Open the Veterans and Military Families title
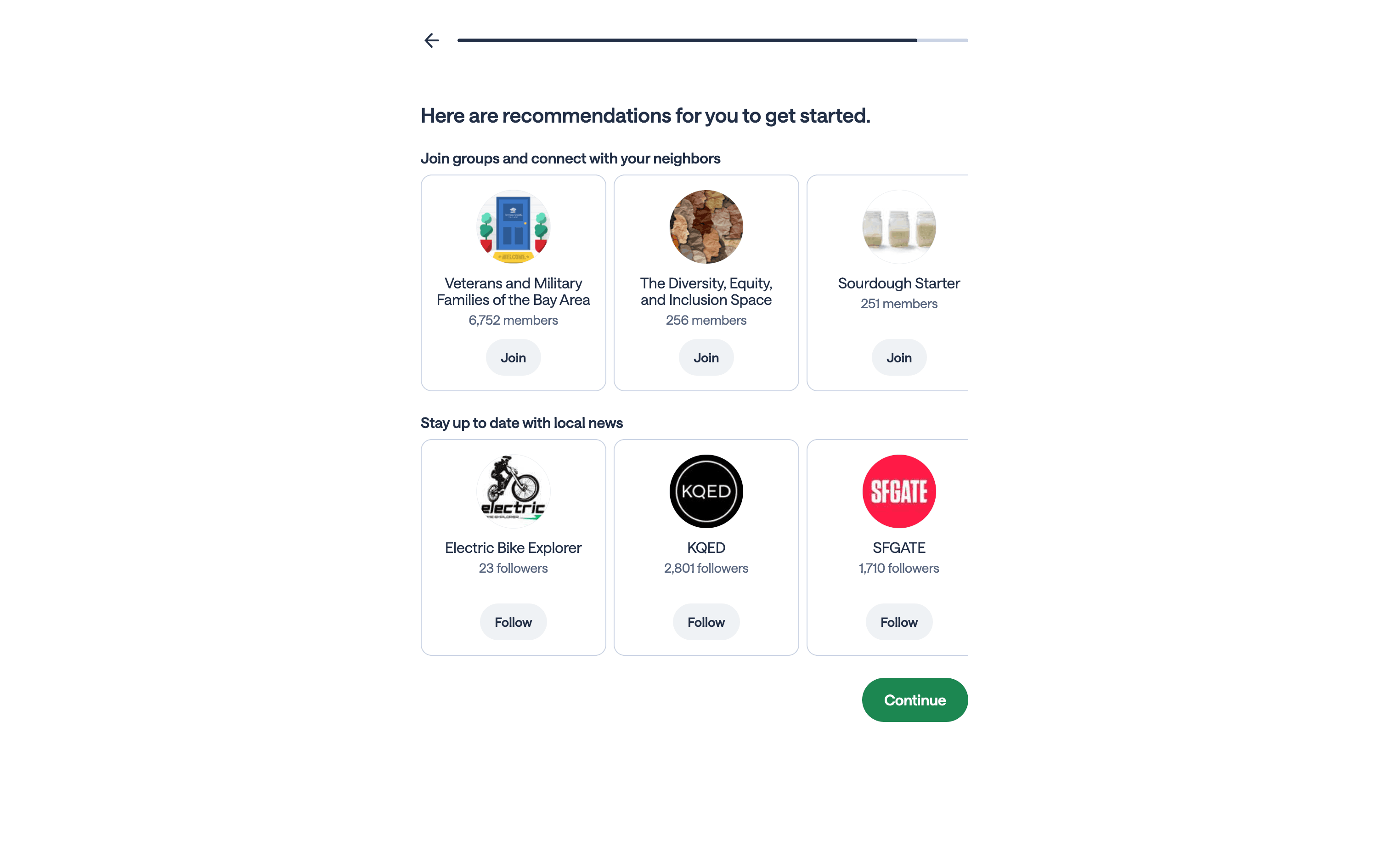 point(513,292)
